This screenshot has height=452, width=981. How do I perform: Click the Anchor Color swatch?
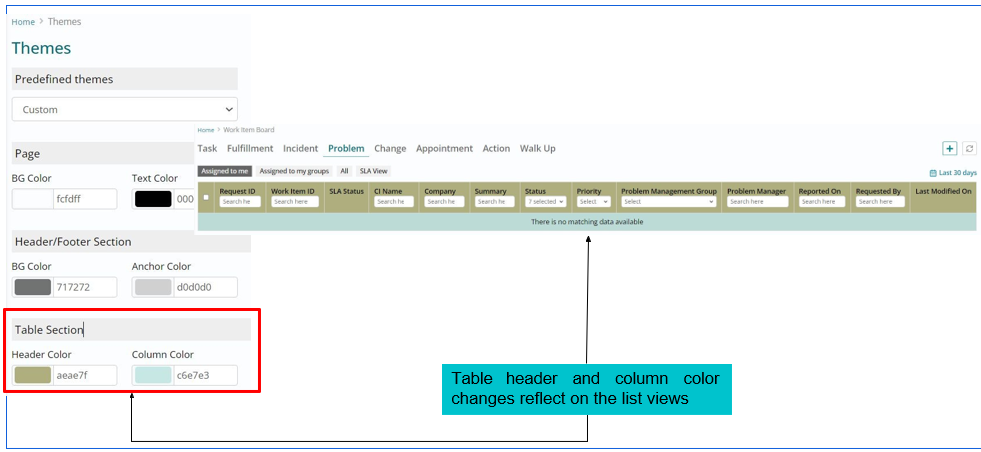point(152,287)
